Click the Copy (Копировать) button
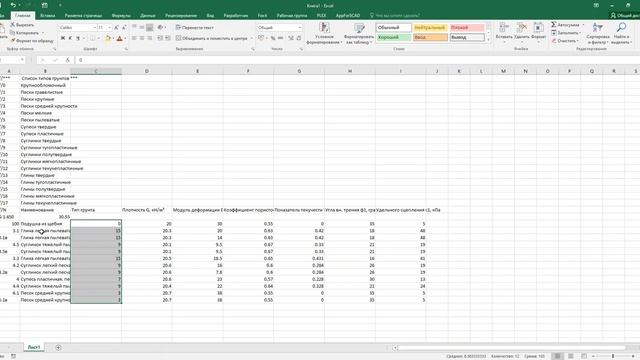 [24, 33]
